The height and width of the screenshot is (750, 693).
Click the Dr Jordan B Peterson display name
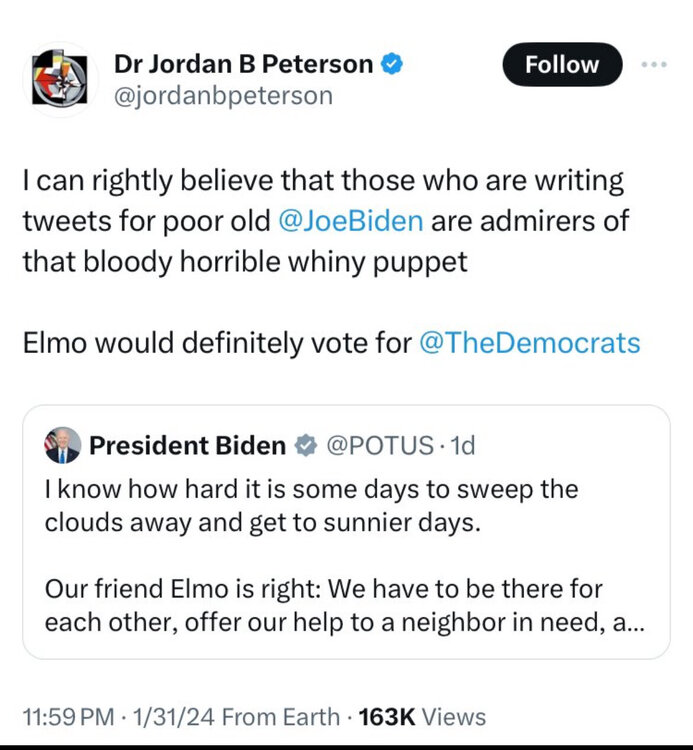[x=244, y=65]
